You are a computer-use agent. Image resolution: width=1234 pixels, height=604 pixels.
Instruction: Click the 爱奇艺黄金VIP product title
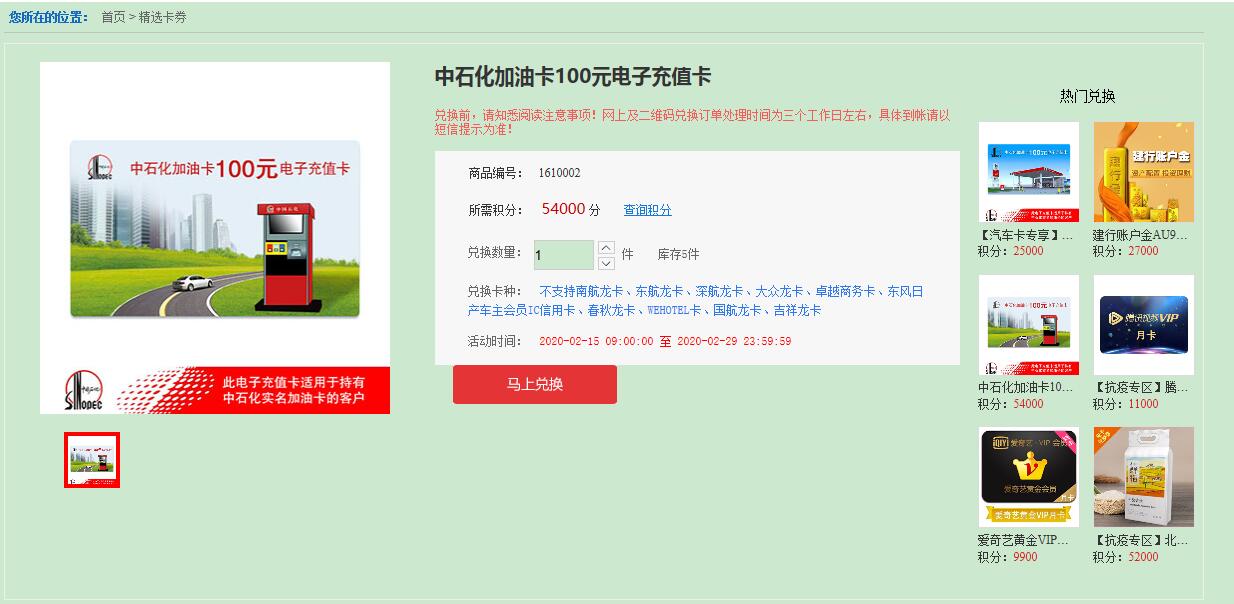[1025, 540]
